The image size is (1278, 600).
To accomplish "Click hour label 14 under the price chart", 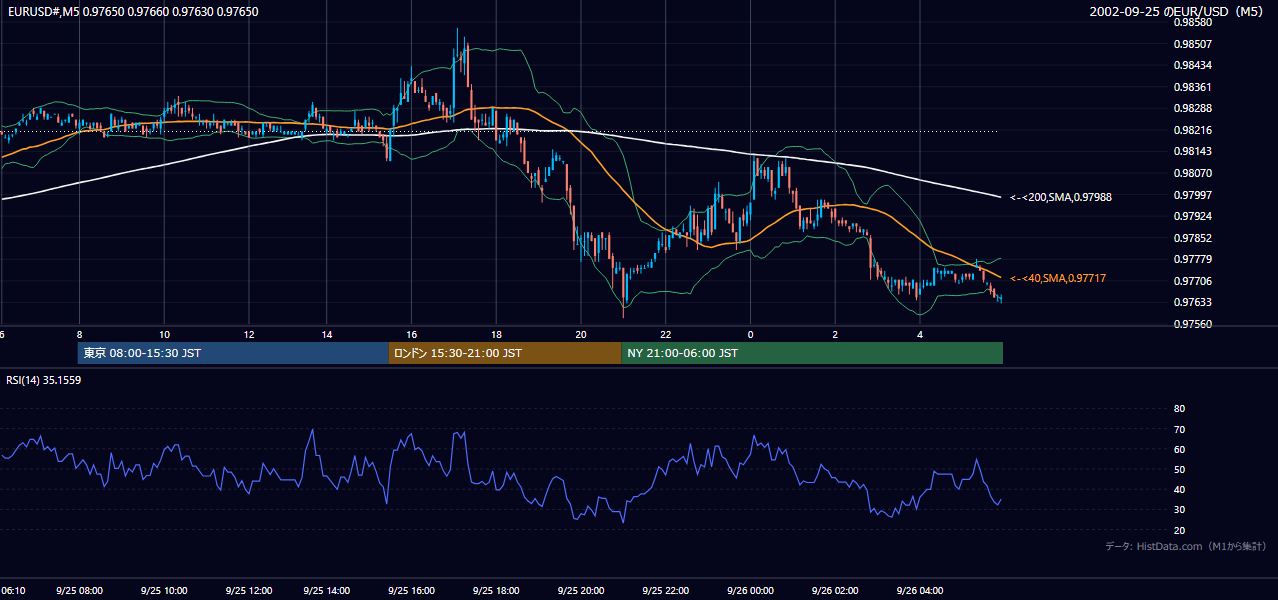I will coord(326,334).
